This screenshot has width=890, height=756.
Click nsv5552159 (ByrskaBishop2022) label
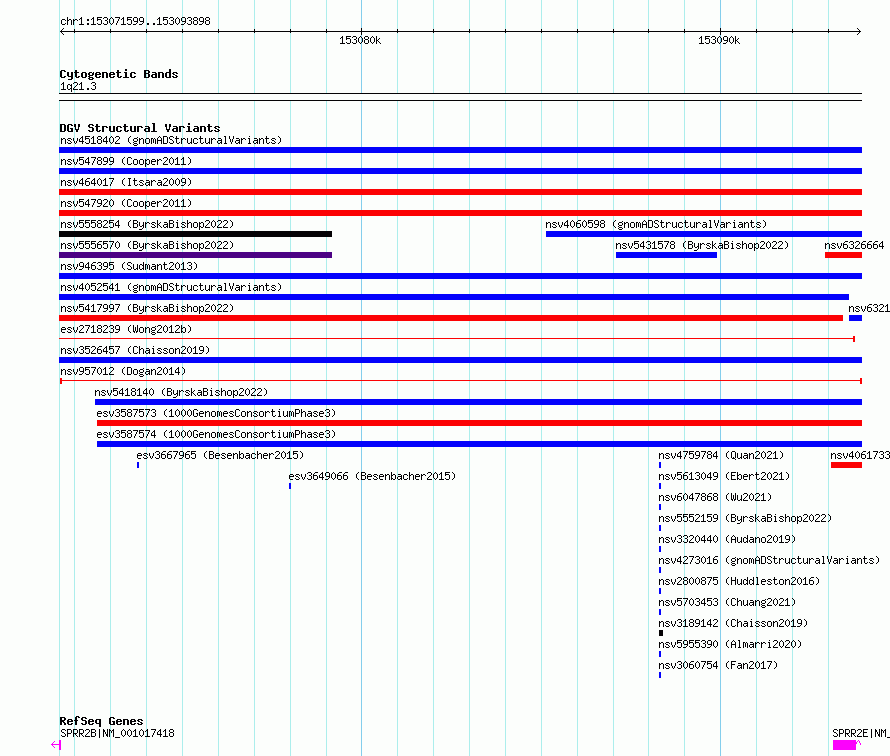pyautogui.click(x=745, y=518)
